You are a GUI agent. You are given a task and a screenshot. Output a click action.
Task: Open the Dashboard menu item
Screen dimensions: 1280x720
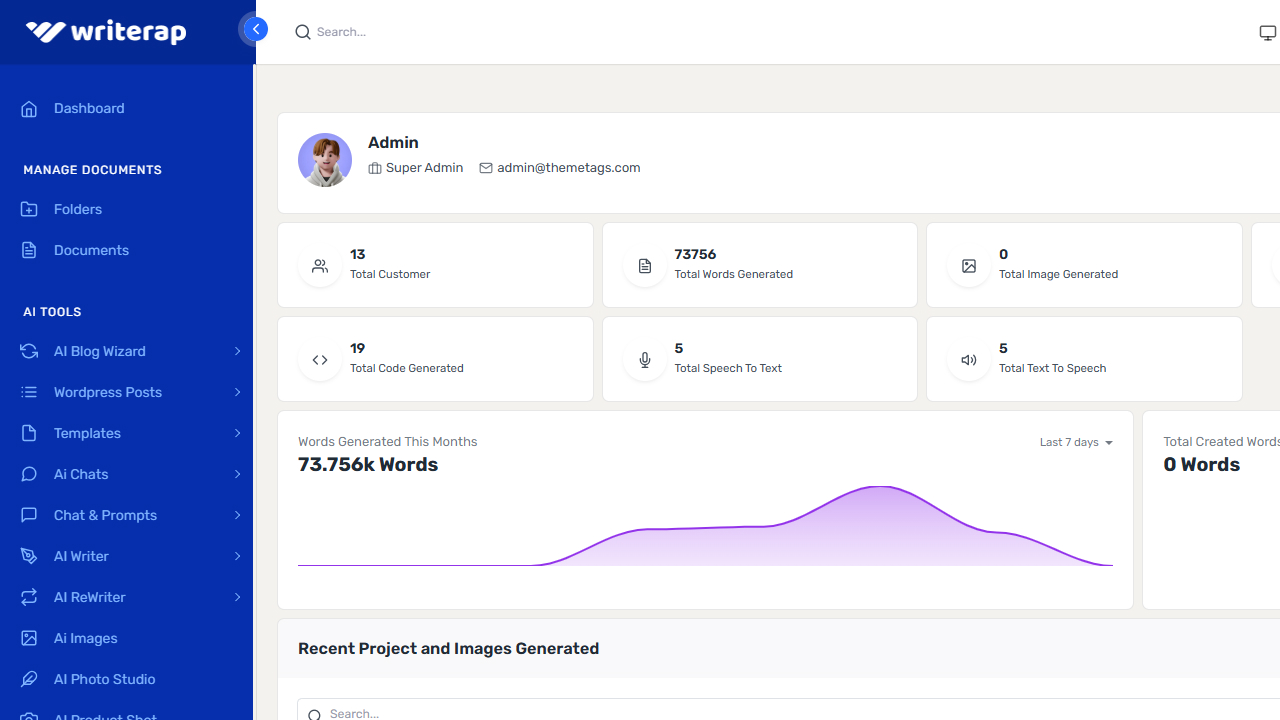click(x=89, y=108)
